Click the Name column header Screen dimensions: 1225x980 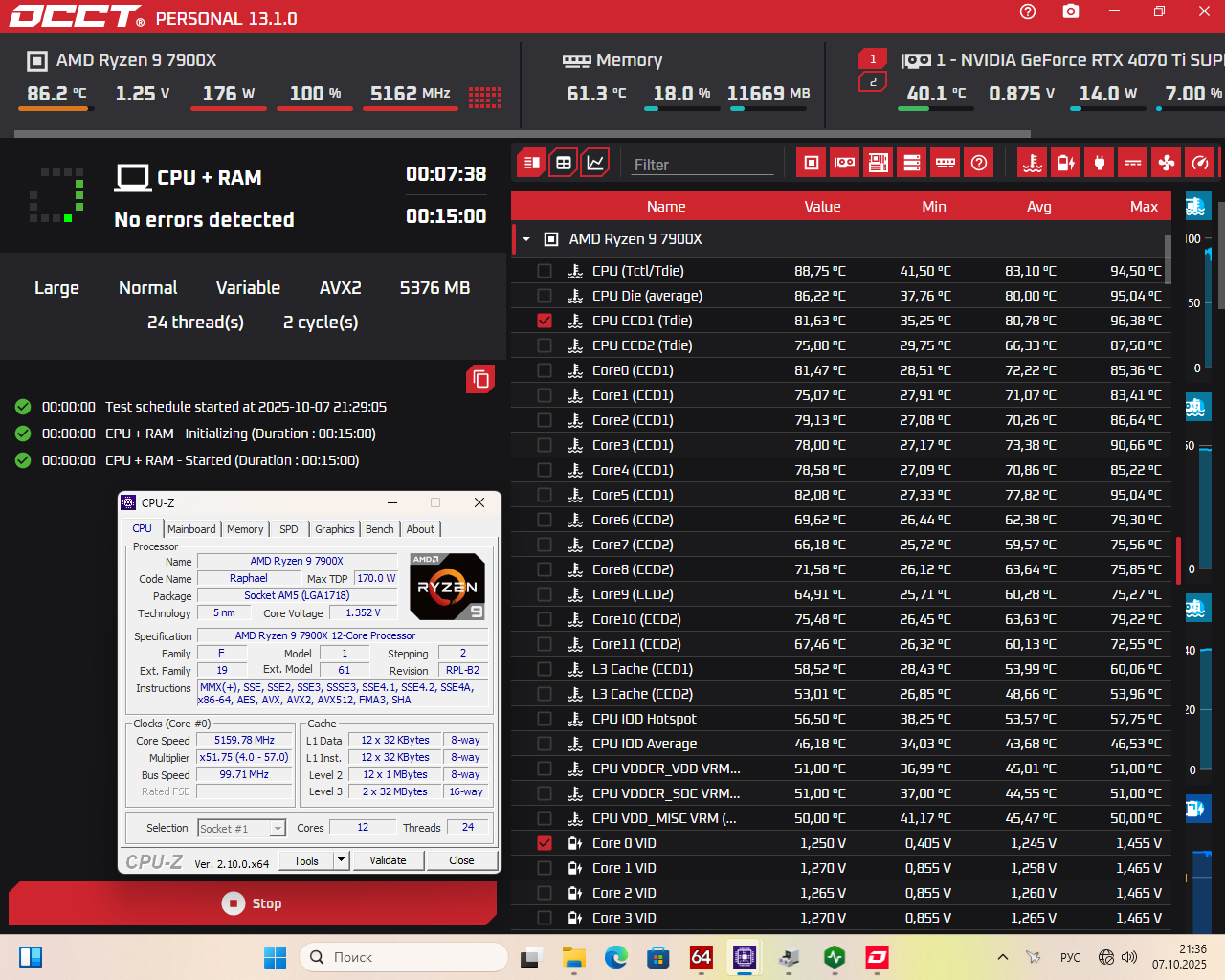[x=666, y=207]
